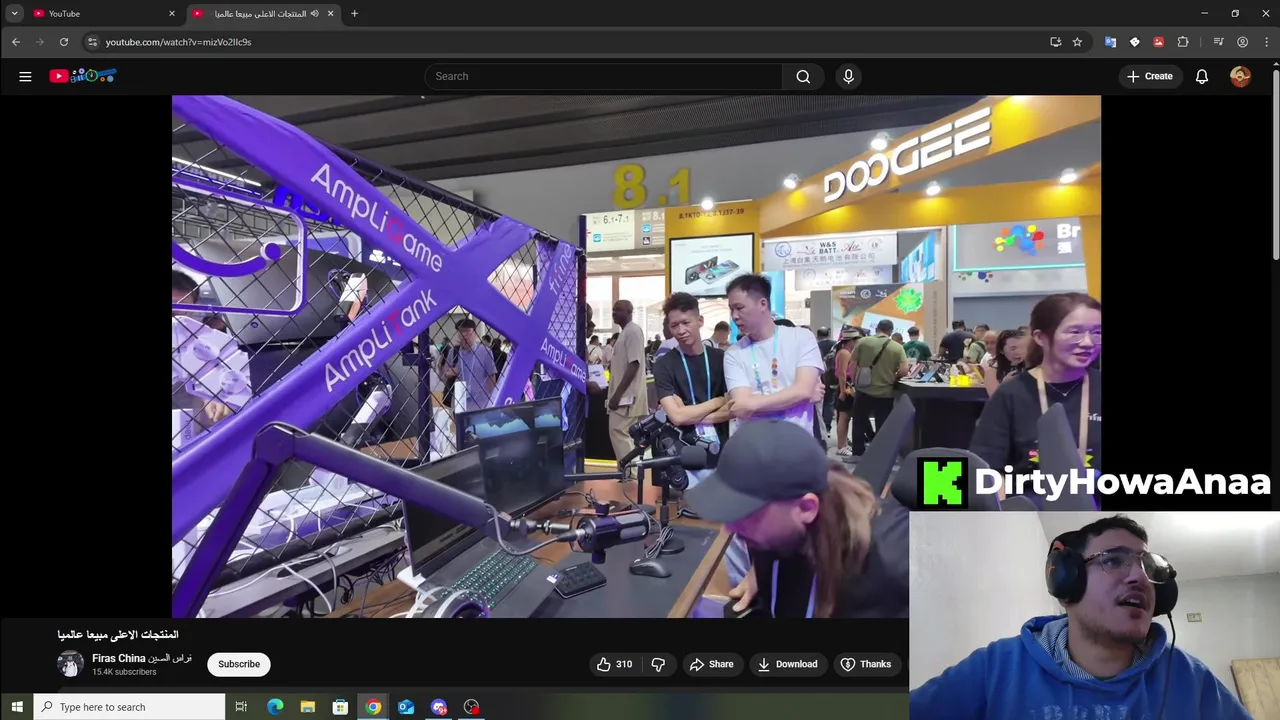Click the Windows 'Type here to search' box
The image size is (1280, 720).
(x=130, y=707)
